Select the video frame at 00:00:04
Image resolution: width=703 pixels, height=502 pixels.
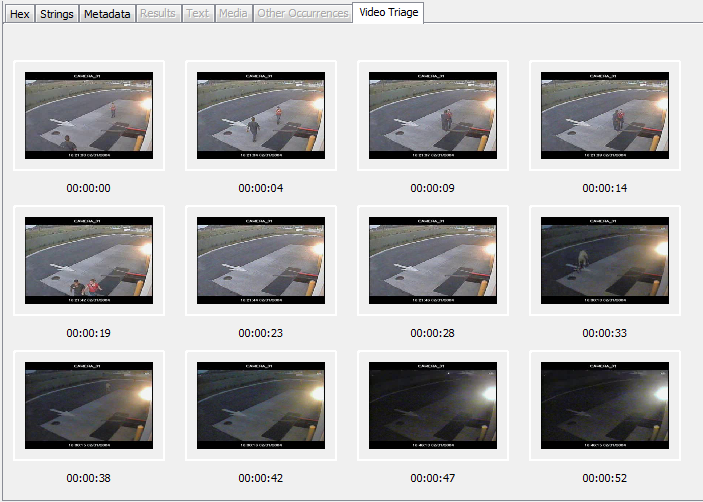(x=261, y=115)
